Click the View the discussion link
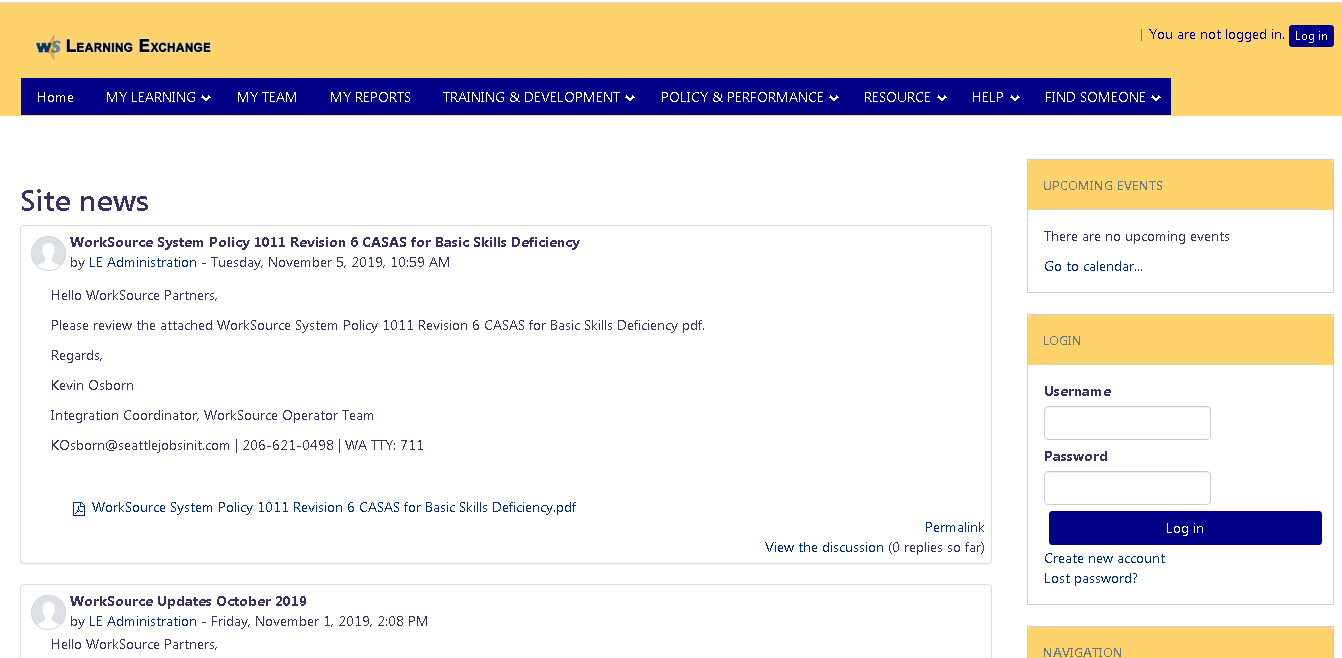This screenshot has height=658, width=1342. (x=824, y=547)
